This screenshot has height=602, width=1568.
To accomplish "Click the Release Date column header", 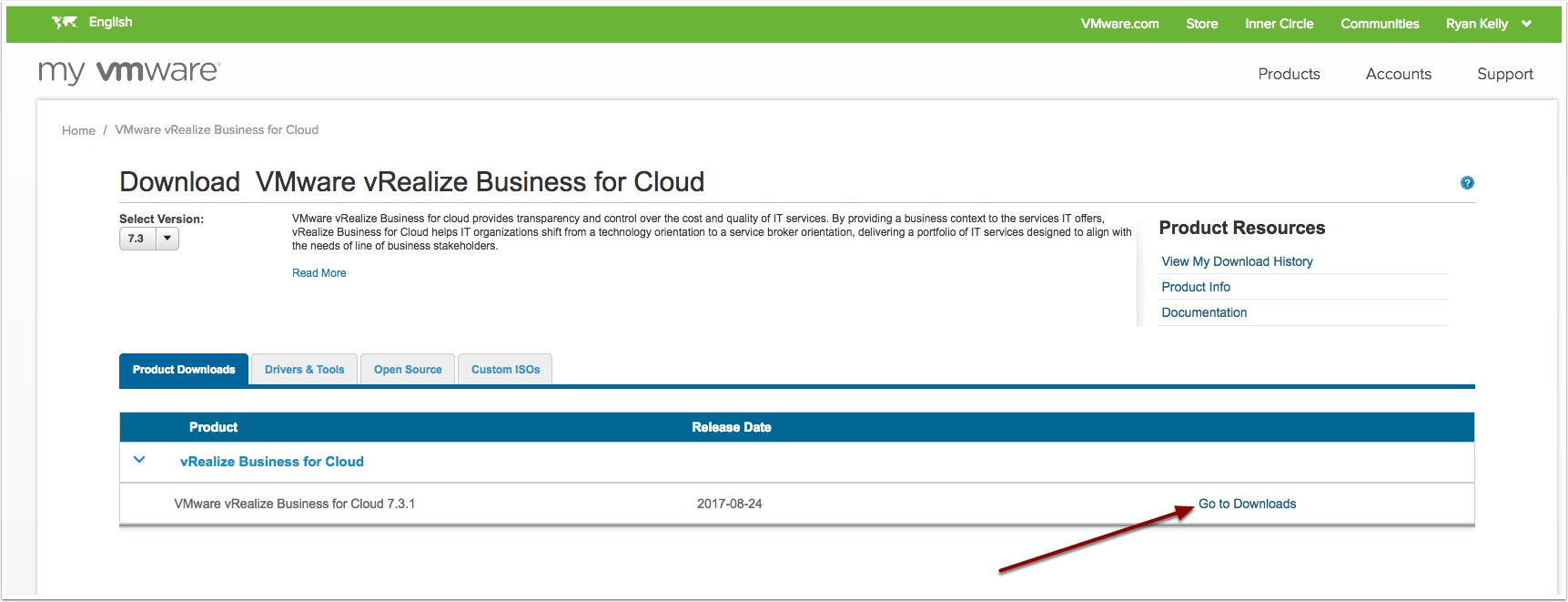I will 732,427.
